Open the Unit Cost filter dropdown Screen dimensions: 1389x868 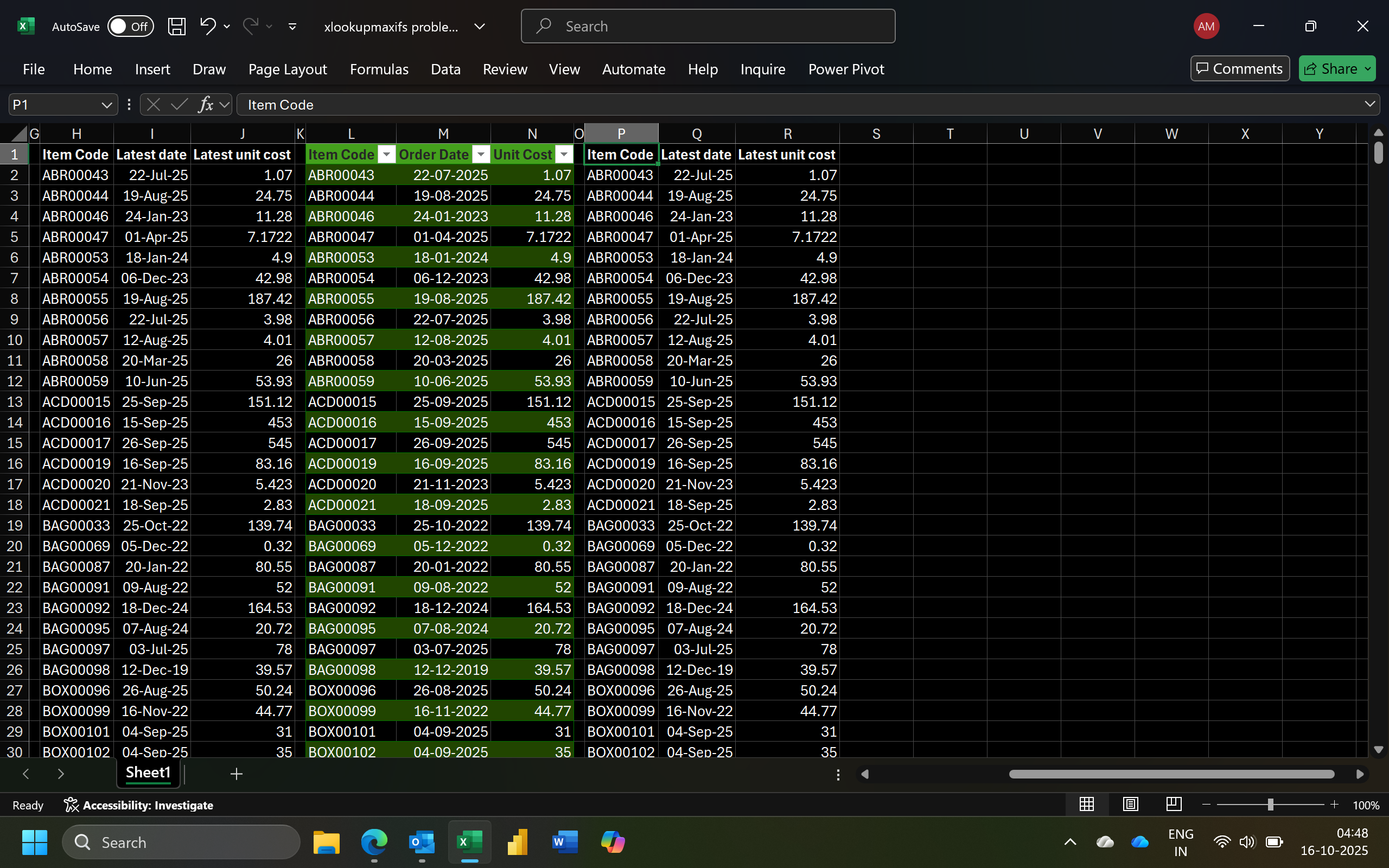click(x=564, y=155)
